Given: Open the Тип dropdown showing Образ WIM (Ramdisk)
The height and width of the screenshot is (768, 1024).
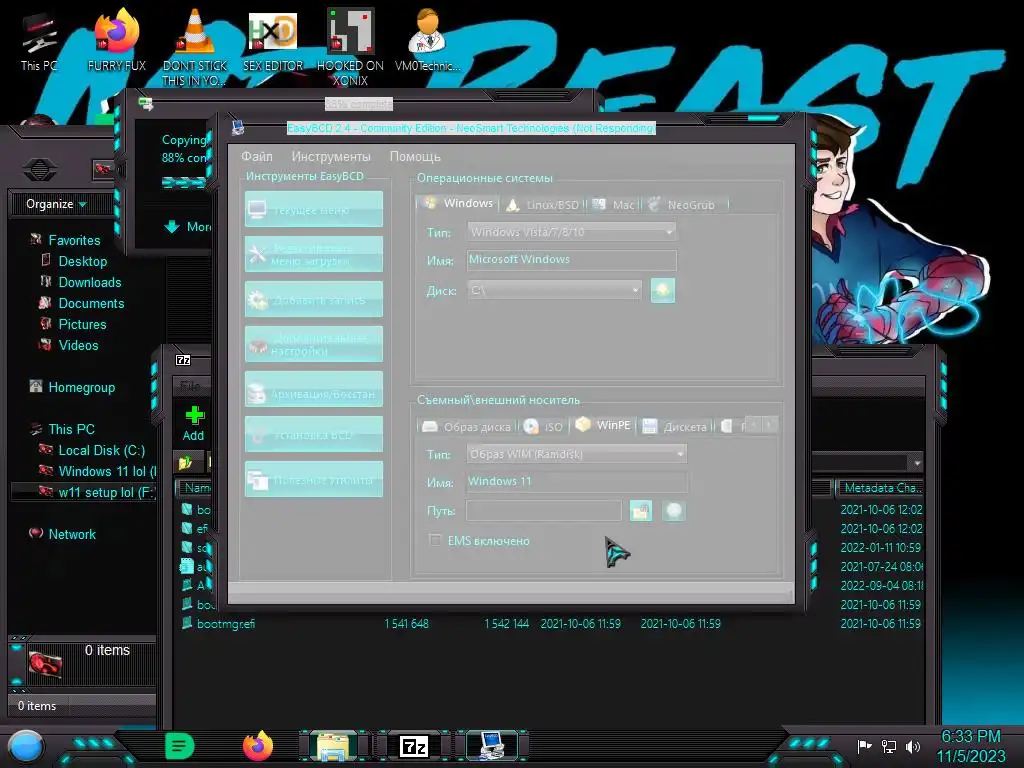Looking at the screenshot, I should [577, 454].
